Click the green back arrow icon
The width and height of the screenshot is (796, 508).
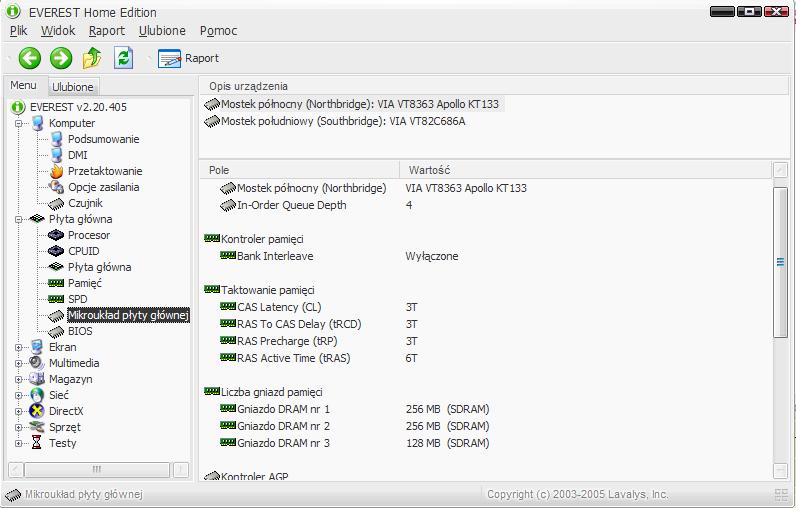30,58
